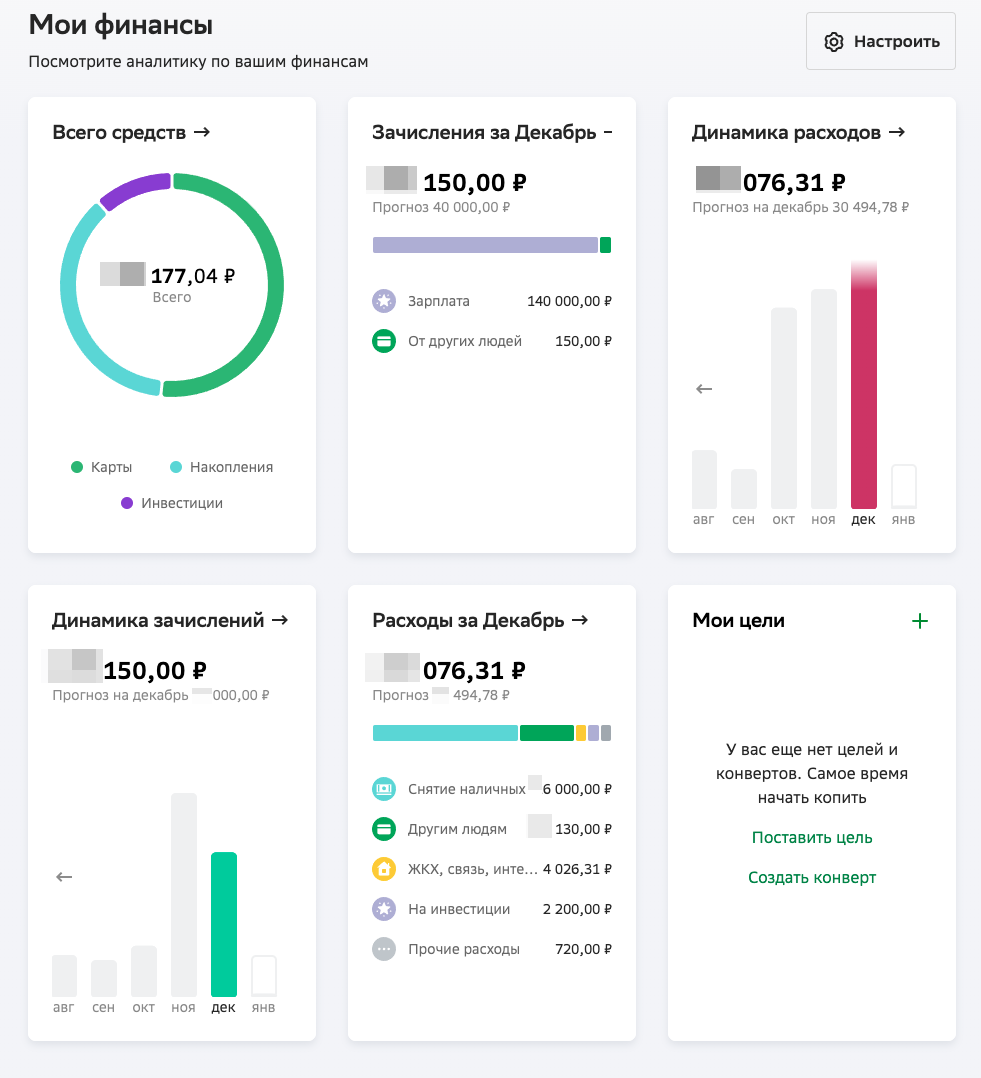Open Всего средств details via header
Viewport: 981px width, 1078px height.
(x=131, y=132)
